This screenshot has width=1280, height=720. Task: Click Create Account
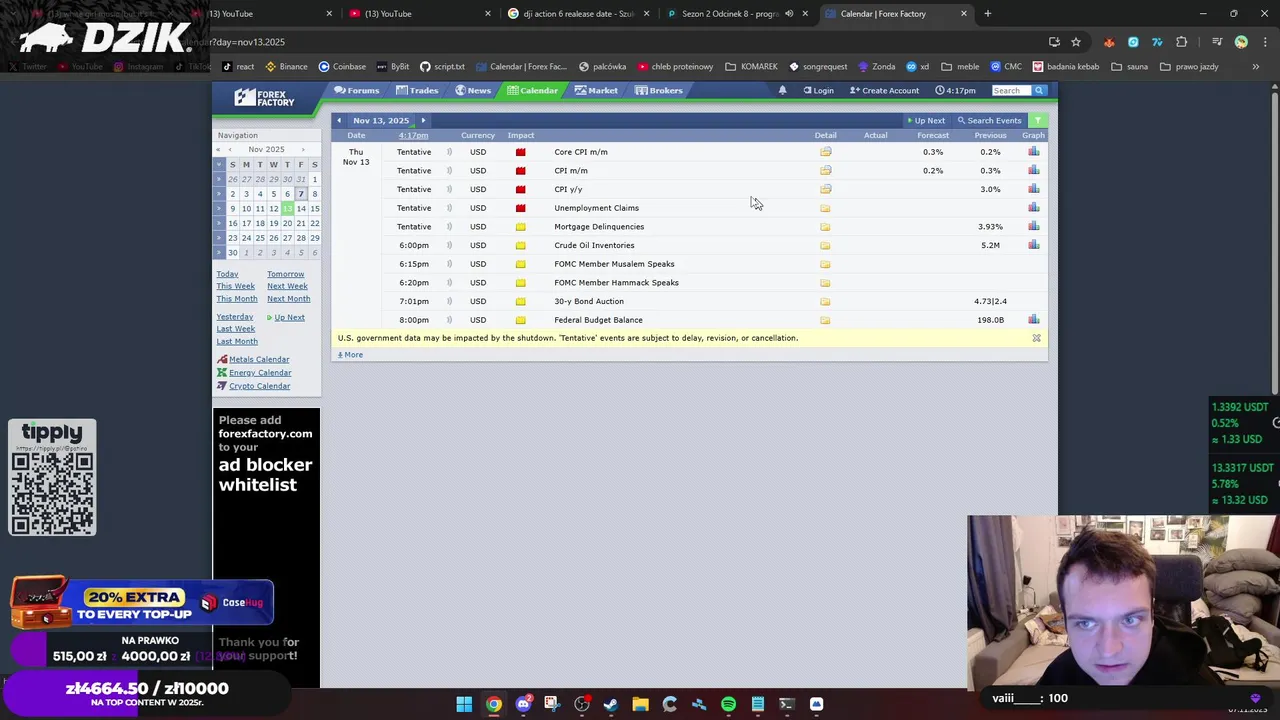click(x=884, y=91)
